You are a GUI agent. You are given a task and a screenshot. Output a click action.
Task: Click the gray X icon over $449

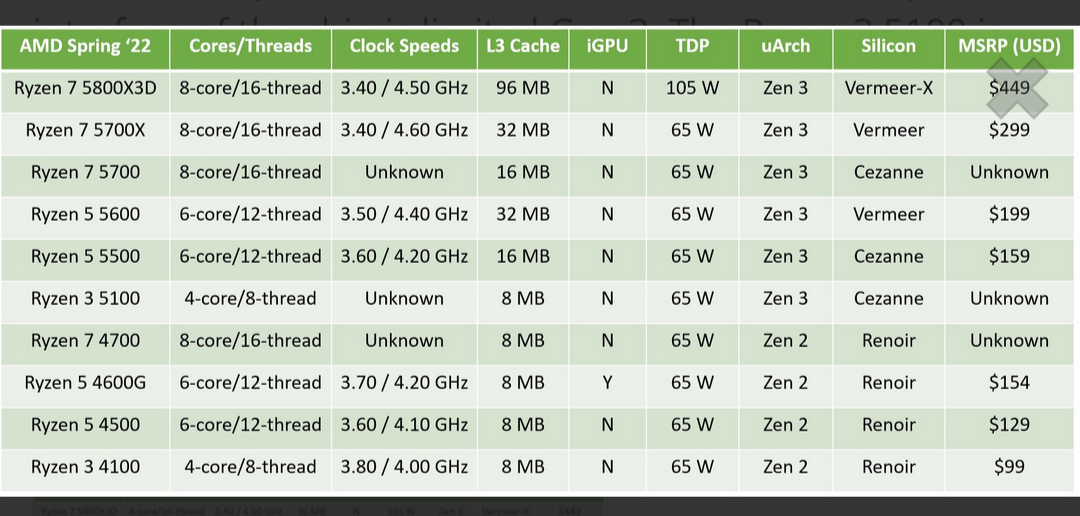click(x=1017, y=87)
